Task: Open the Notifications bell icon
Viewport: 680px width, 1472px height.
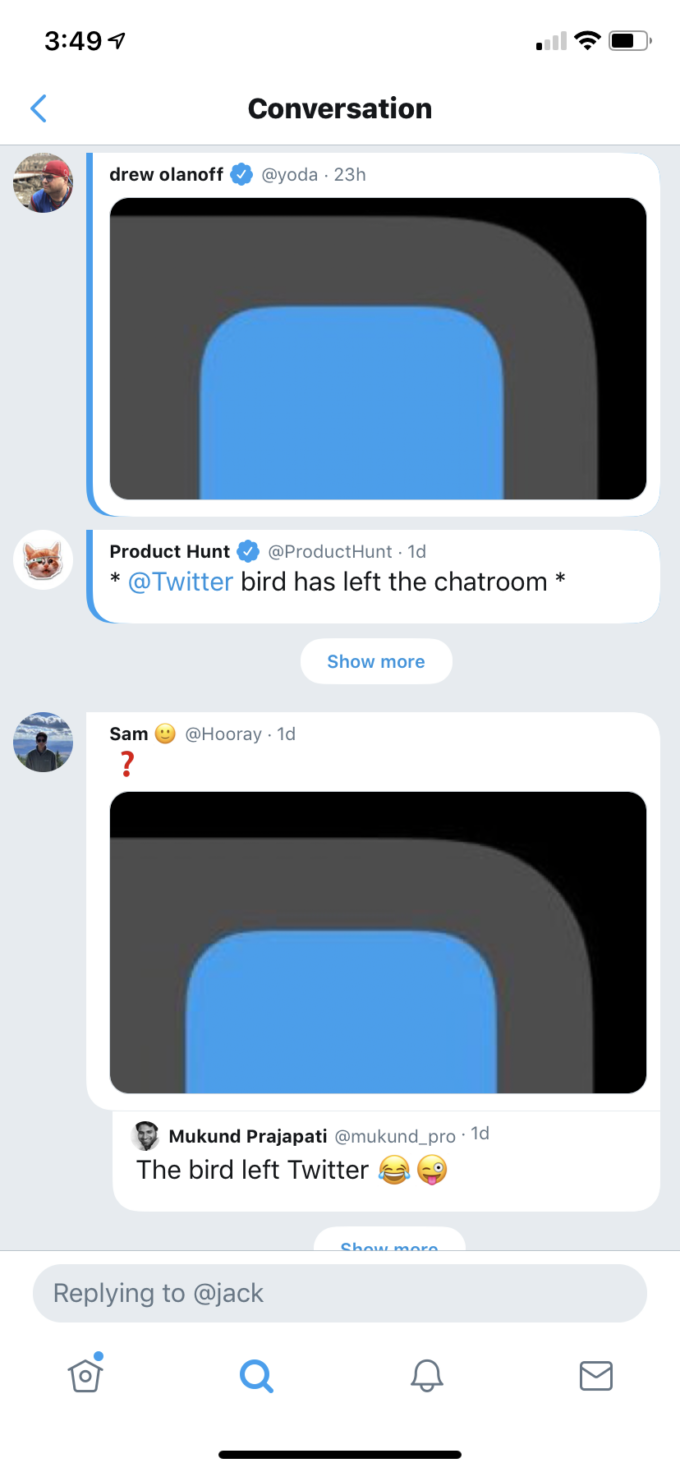Action: coord(427,1376)
